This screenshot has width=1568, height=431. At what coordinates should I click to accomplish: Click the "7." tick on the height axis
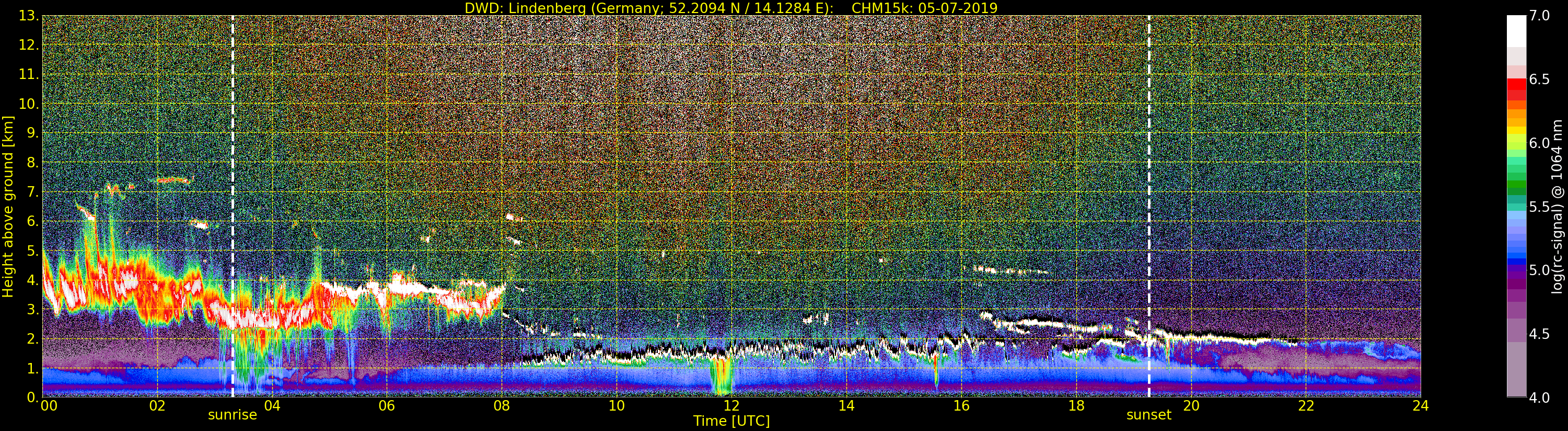point(33,192)
